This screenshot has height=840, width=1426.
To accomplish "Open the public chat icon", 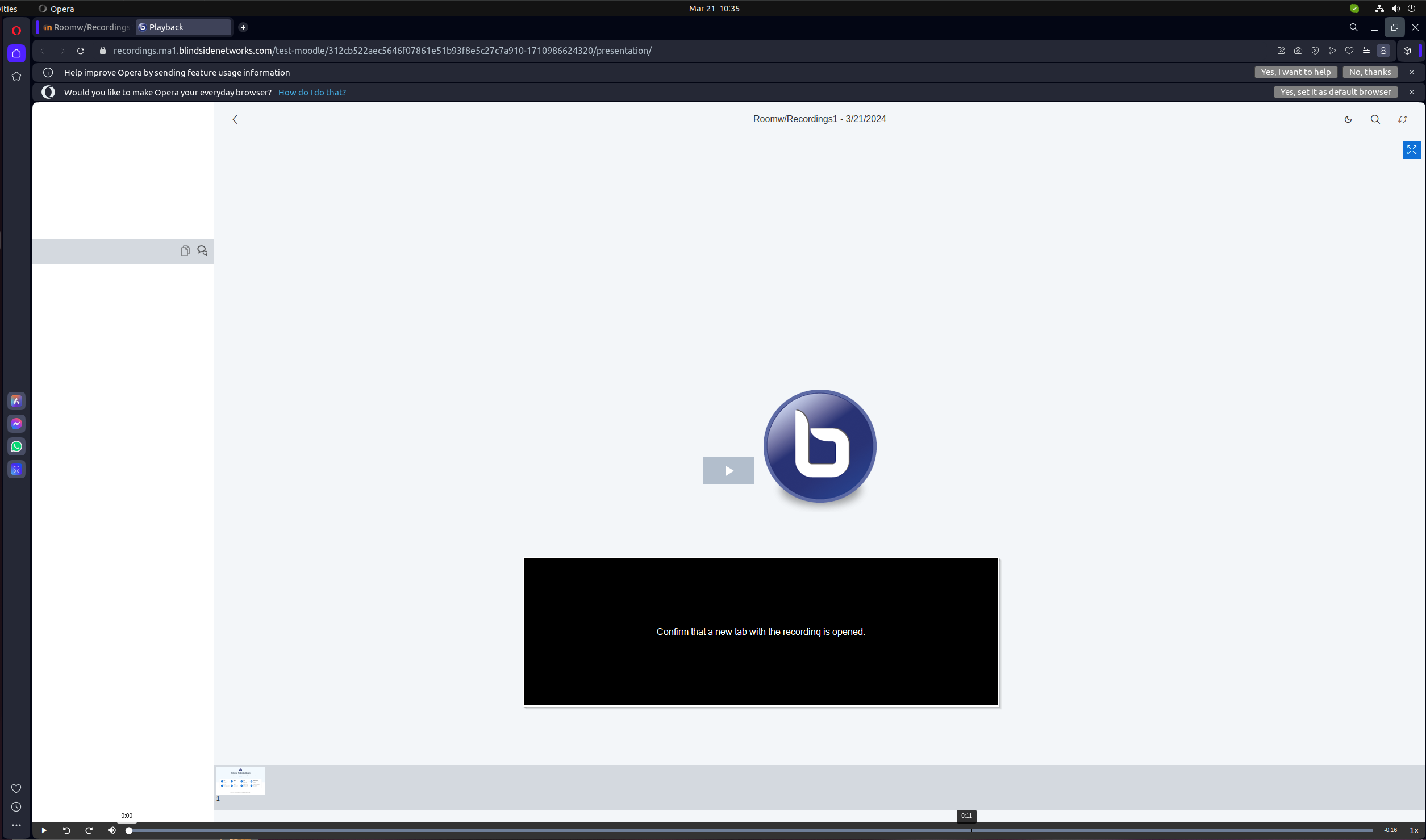I will tap(202, 251).
